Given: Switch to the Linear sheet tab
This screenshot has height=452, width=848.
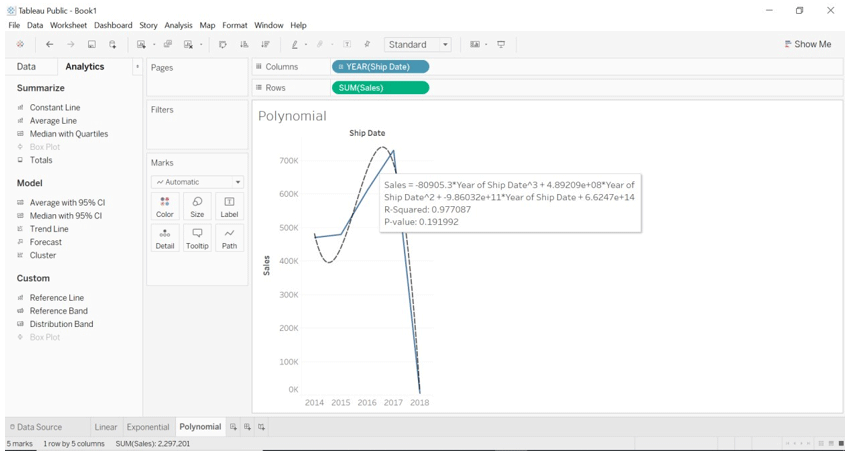Looking at the screenshot, I should [106, 427].
